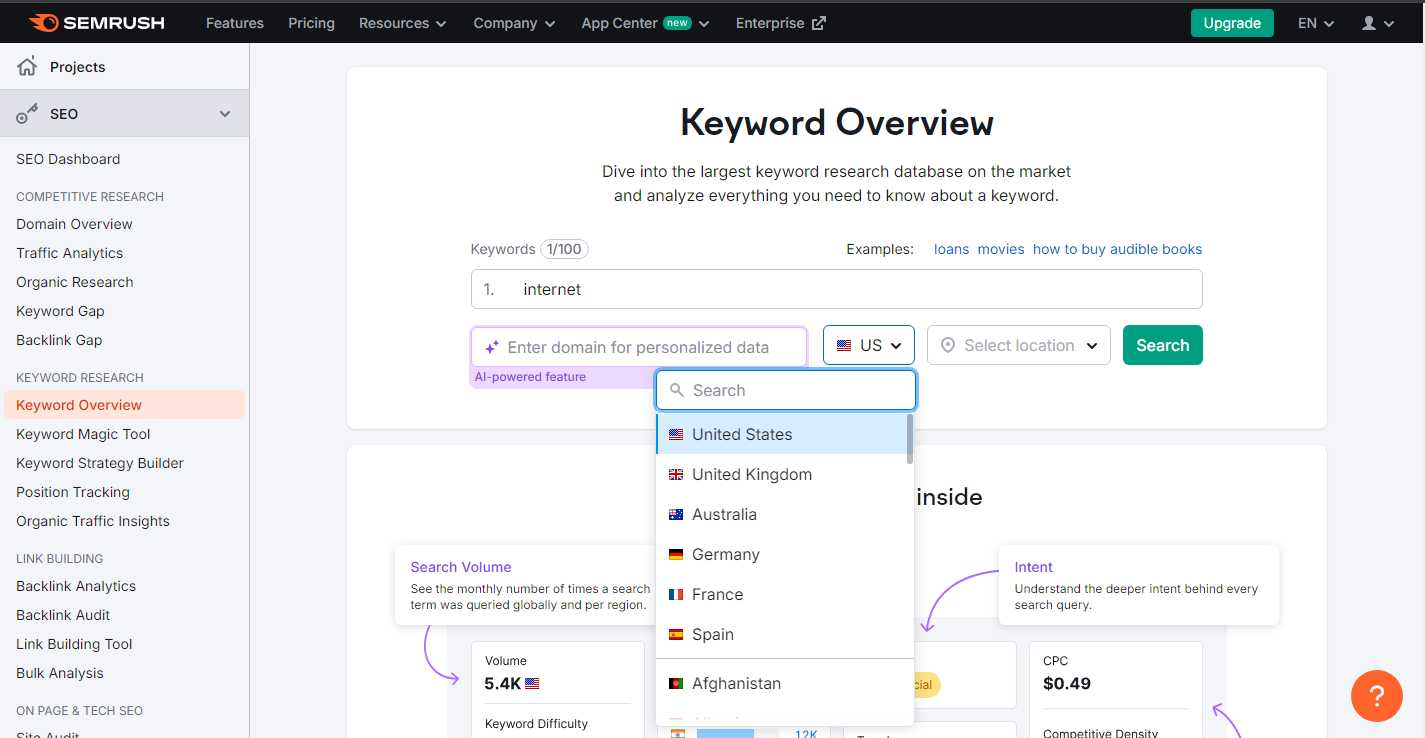The image size is (1425, 738).
Task: Click the Projects home icon
Action: (x=27, y=66)
